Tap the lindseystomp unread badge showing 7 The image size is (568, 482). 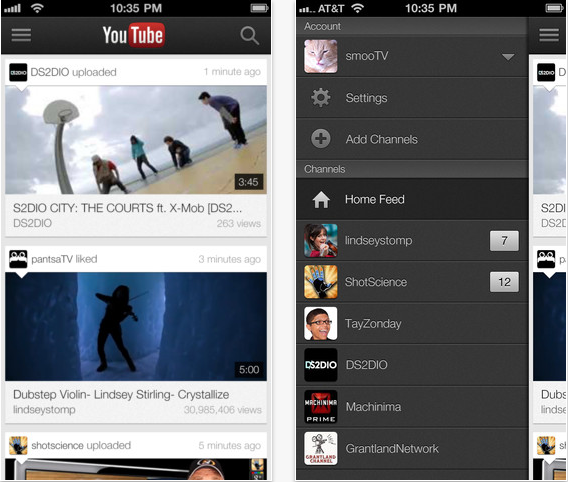pos(504,240)
